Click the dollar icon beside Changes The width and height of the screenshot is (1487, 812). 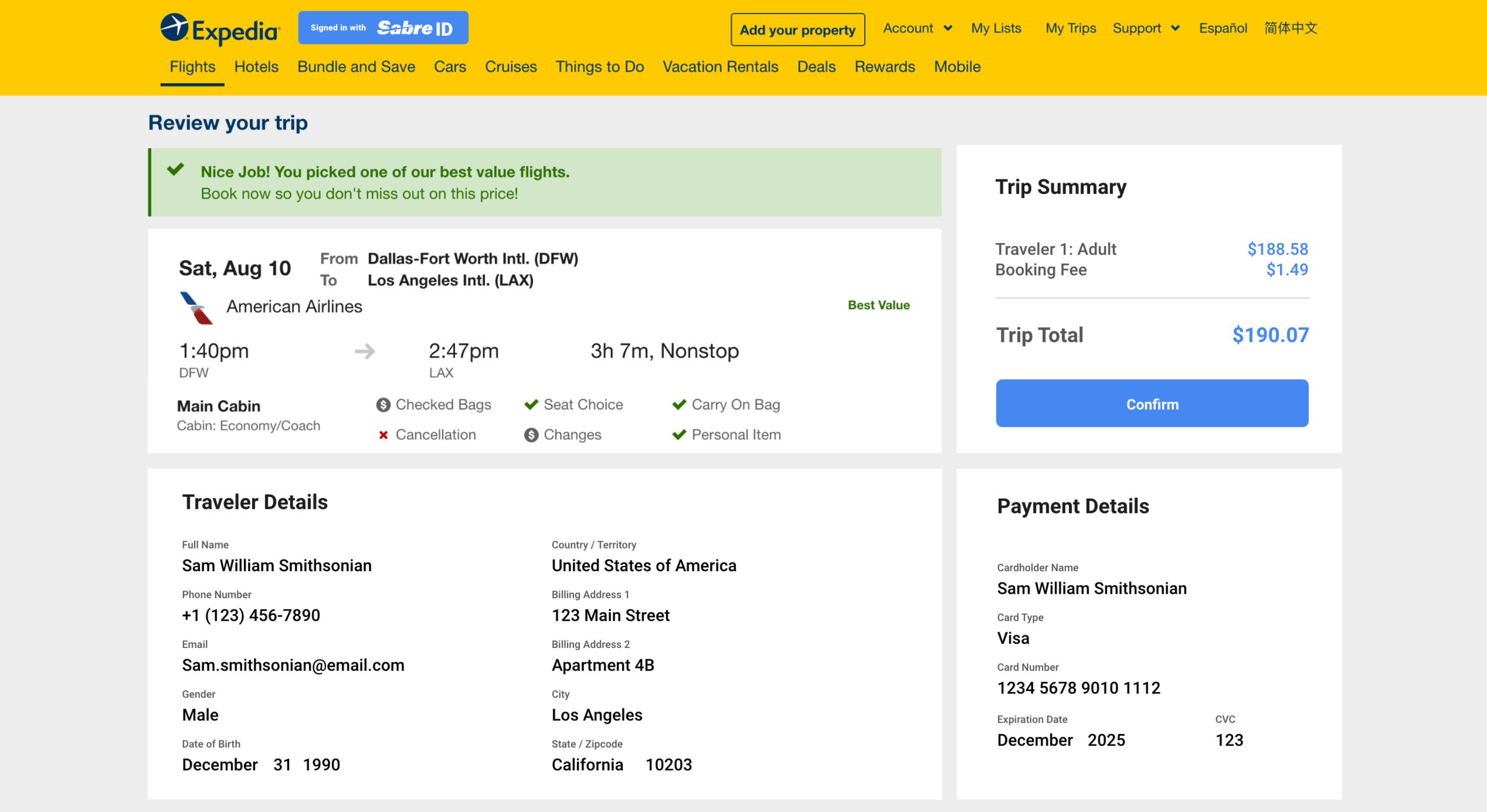tap(531, 435)
